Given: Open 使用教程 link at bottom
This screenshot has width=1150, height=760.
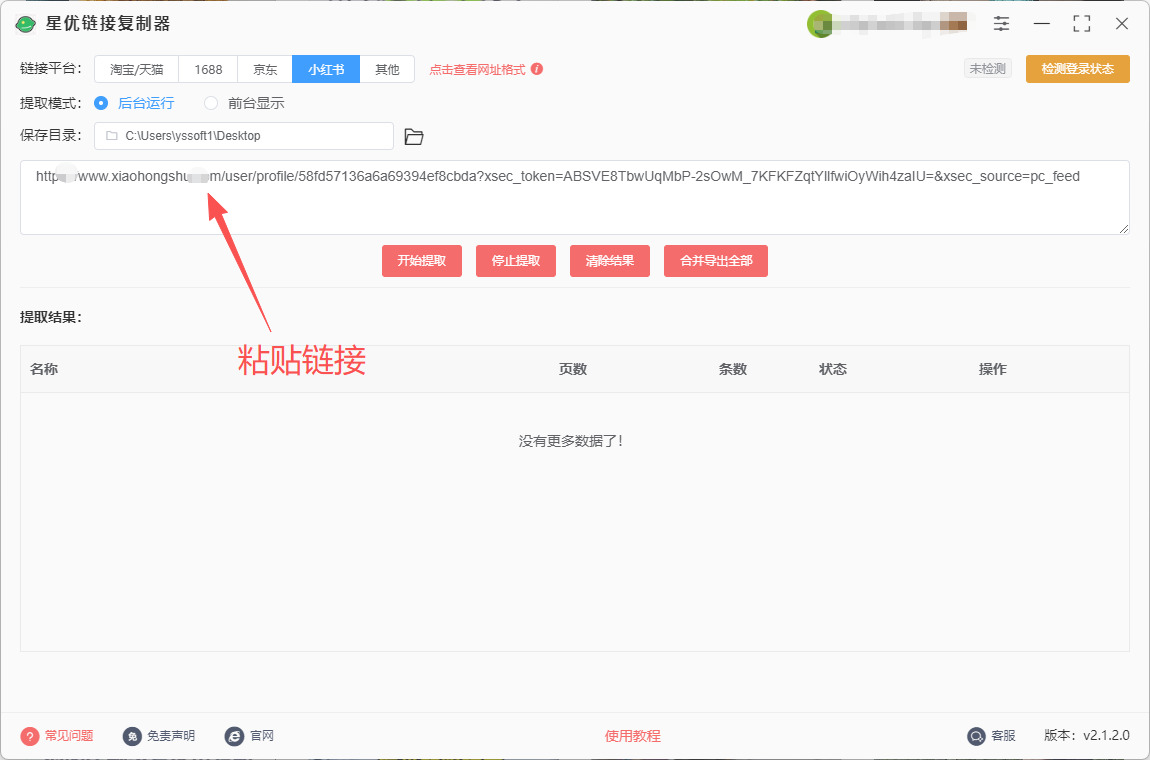Looking at the screenshot, I should pos(632,736).
